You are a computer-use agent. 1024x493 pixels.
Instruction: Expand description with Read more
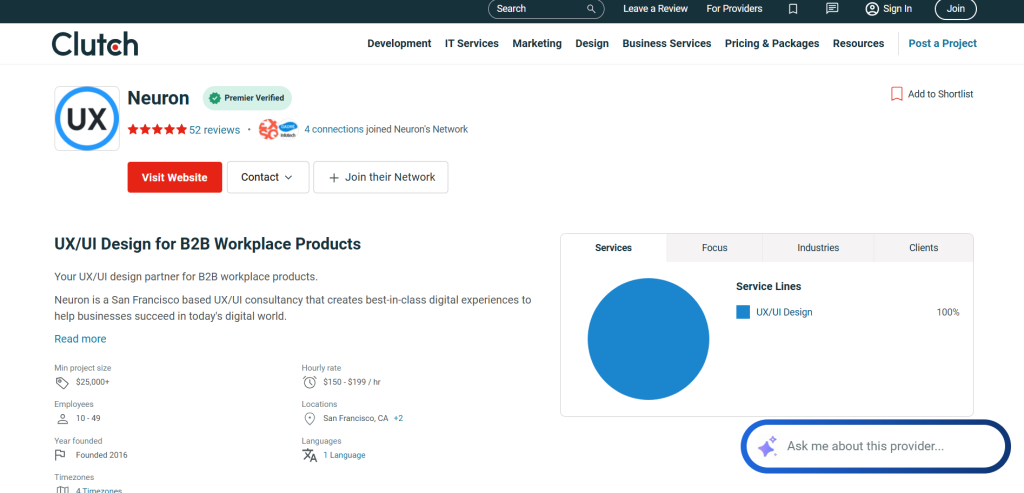click(x=80, y=339)
